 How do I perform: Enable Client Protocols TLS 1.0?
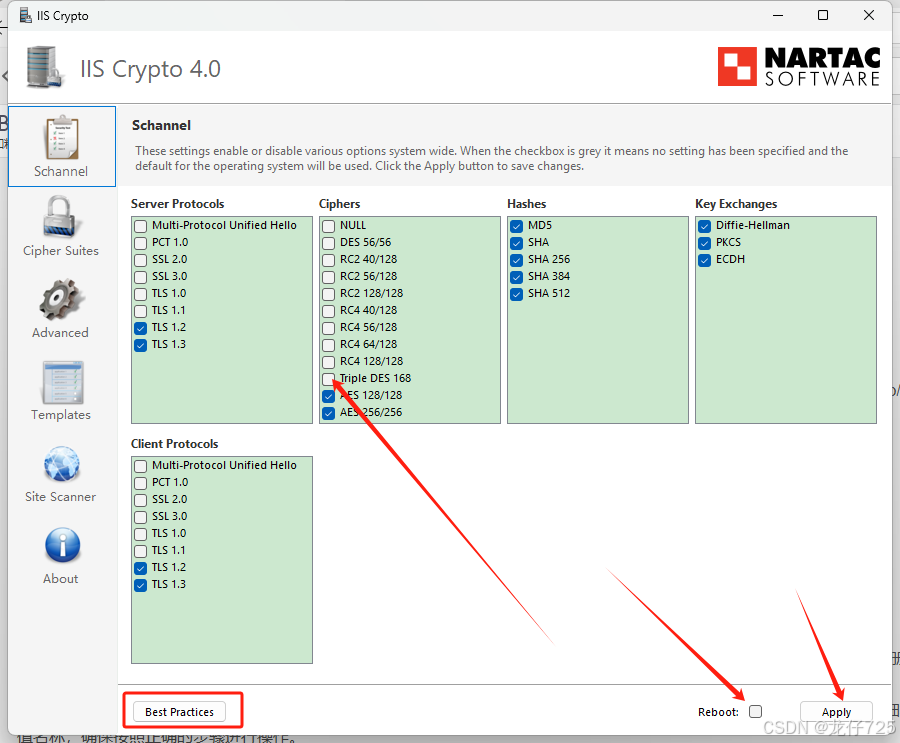[x=141, y=535]
